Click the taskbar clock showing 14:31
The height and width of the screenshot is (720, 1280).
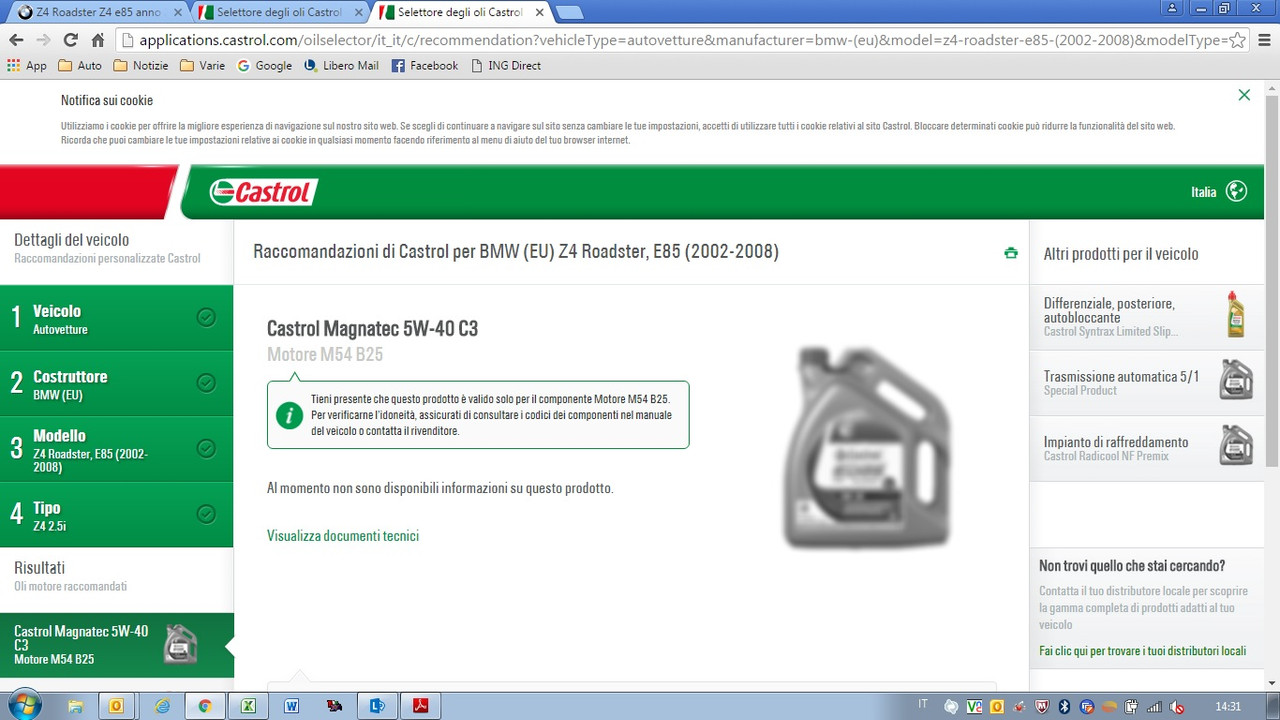(1228, 706)
